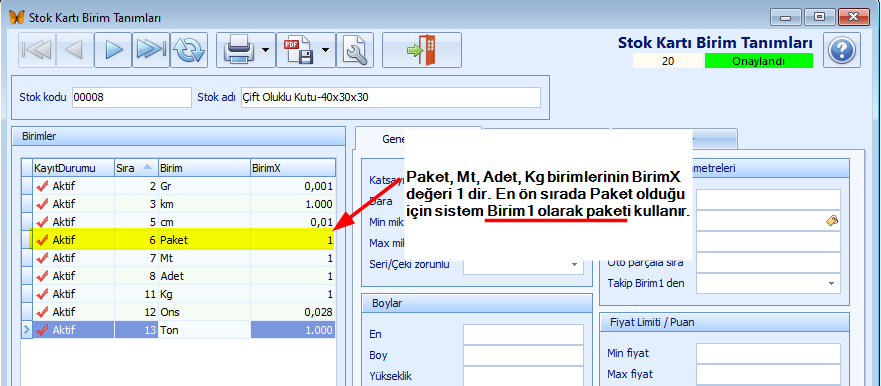881x386 pixels.
Task: Open the PDF export dropdown arrow
Action: (326, 50)
